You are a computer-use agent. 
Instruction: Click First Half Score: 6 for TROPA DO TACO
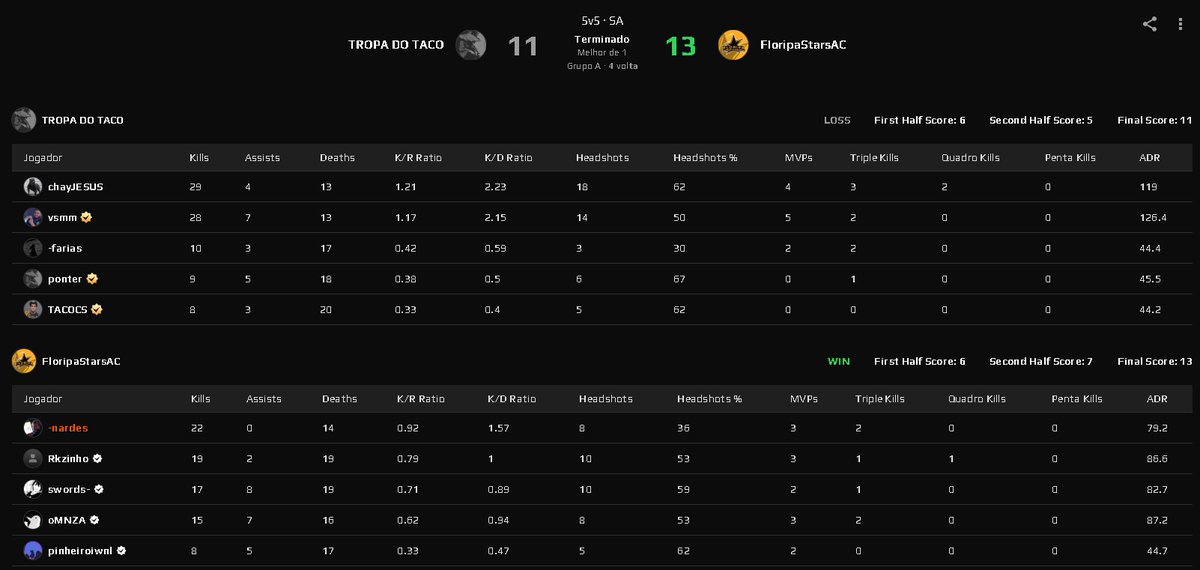pos(919,120)
